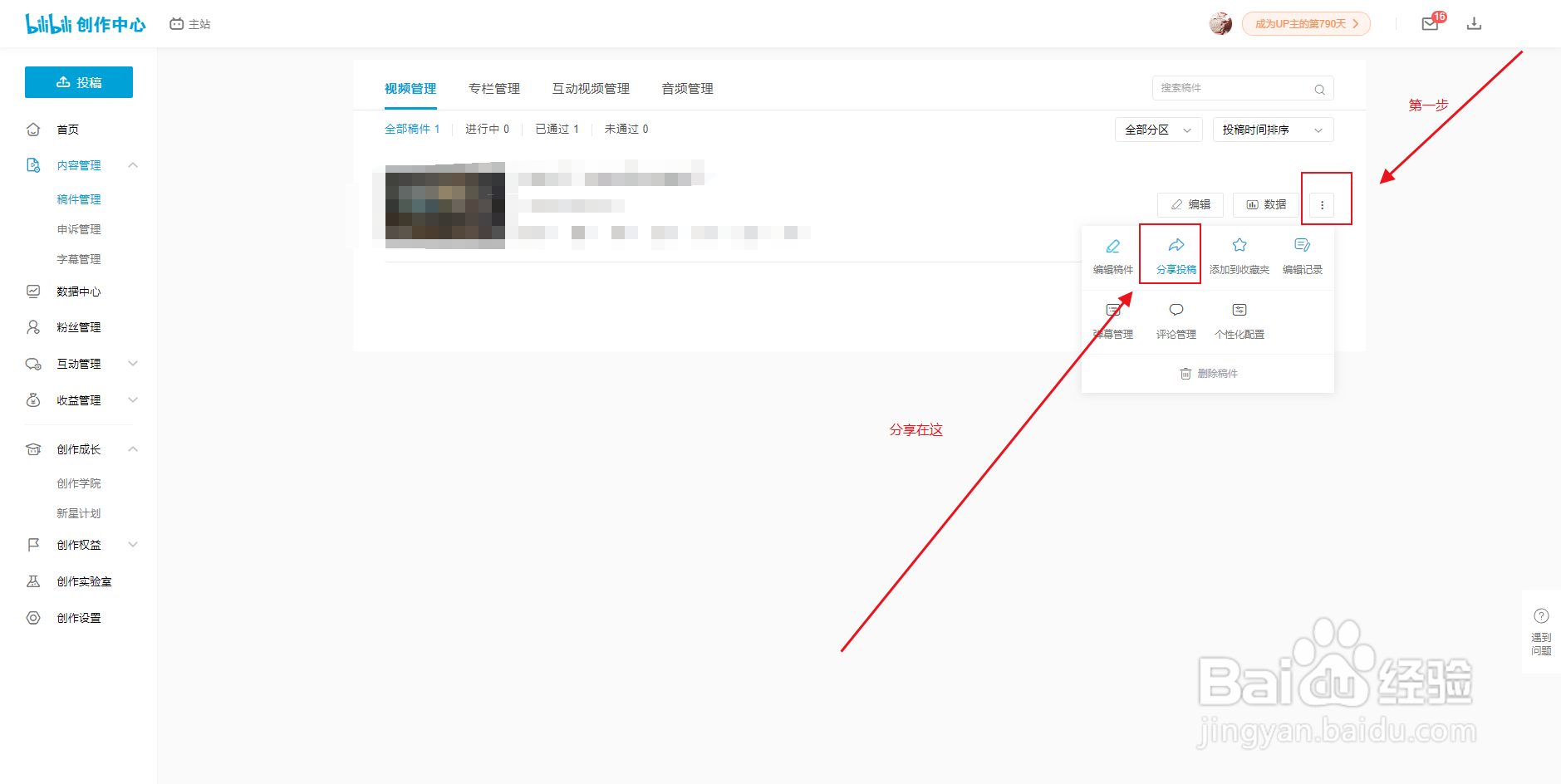
Task: Open 数据中心 in sidebar
Action: click(x=79, y=292)
